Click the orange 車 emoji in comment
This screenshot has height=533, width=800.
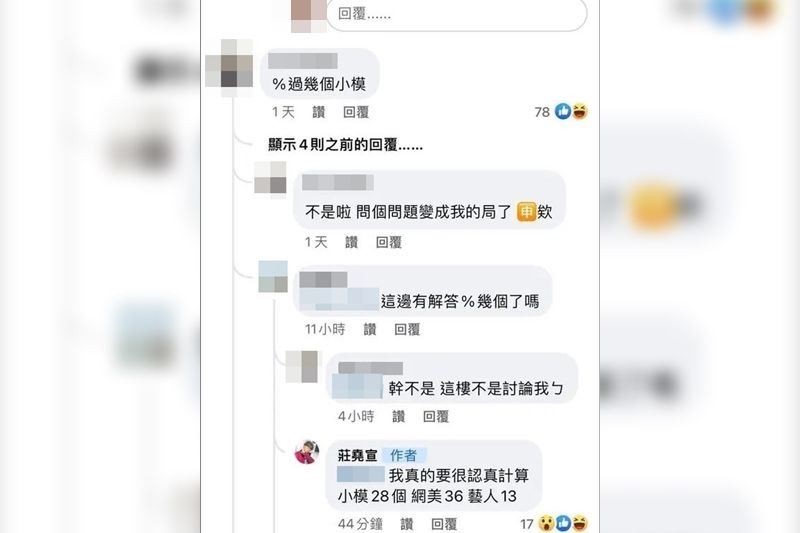[526, 211]
